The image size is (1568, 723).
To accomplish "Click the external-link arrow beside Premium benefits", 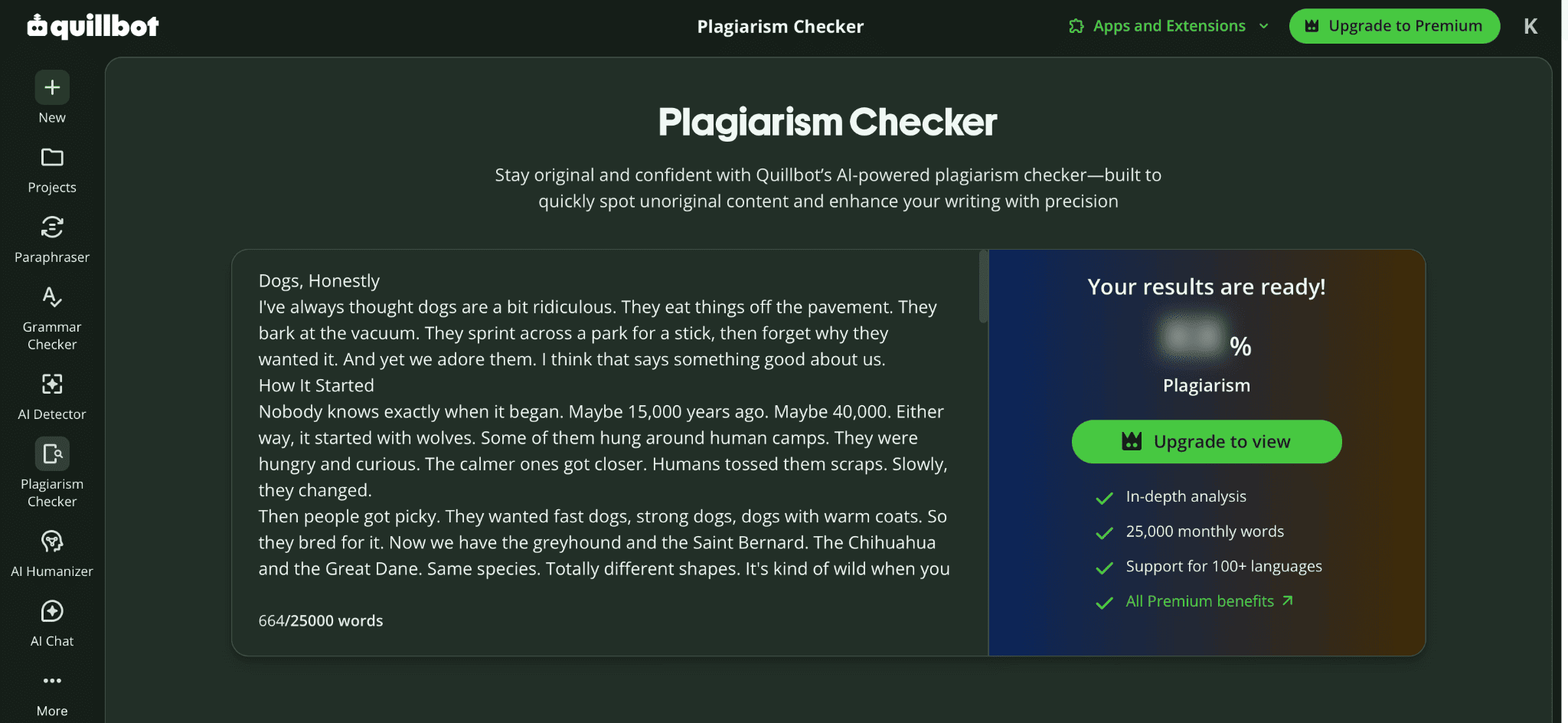I will coord(1288,600).
